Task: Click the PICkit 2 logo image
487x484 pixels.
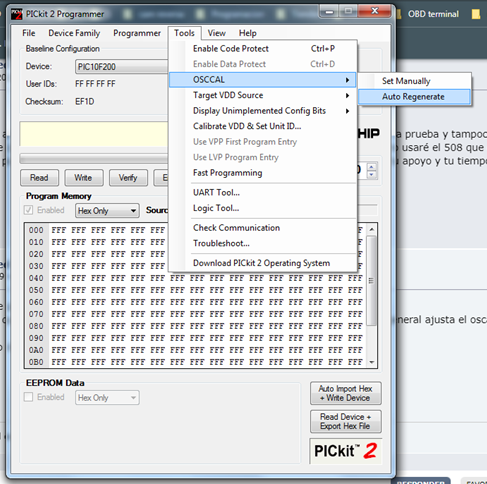Action: pos(345,451)
